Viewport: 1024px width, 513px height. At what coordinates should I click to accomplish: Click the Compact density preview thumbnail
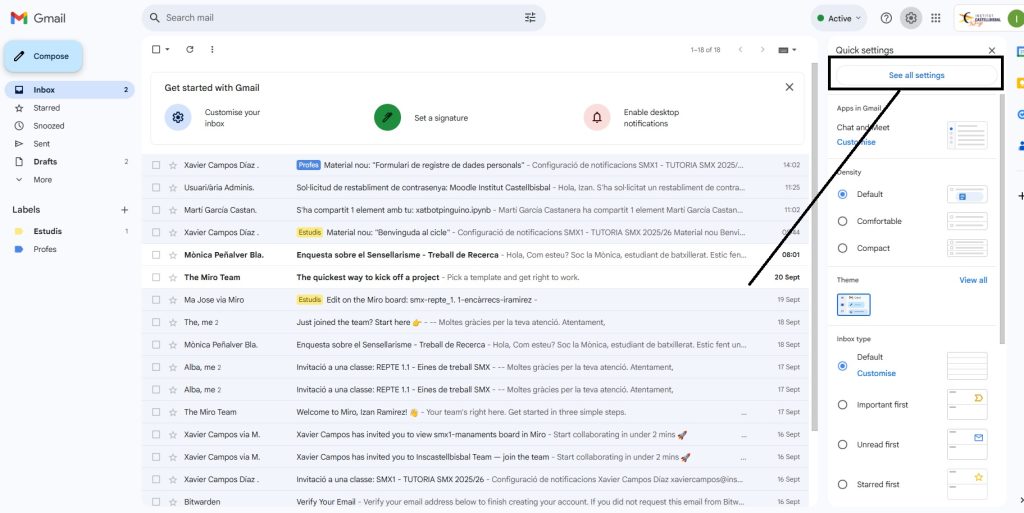point(967,248)
